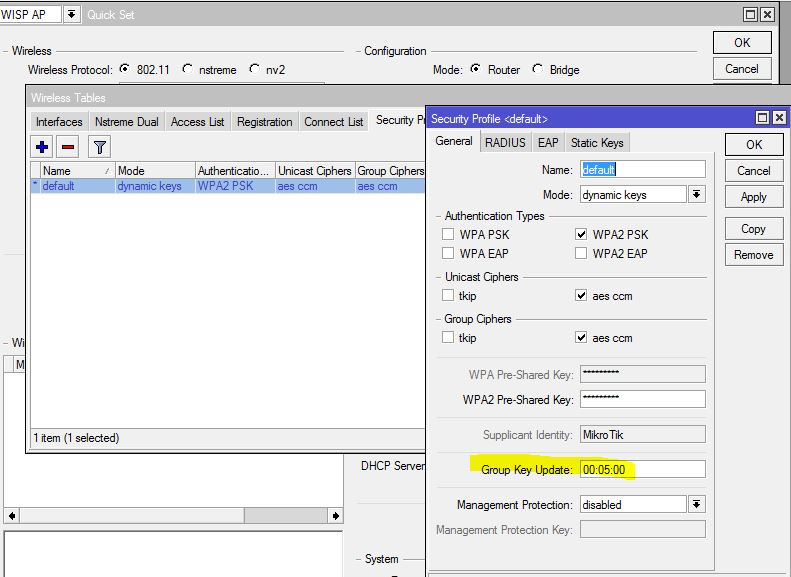Open the WISP AP quick set dropdown
791x577 pixels.
(x=72, y=15)
